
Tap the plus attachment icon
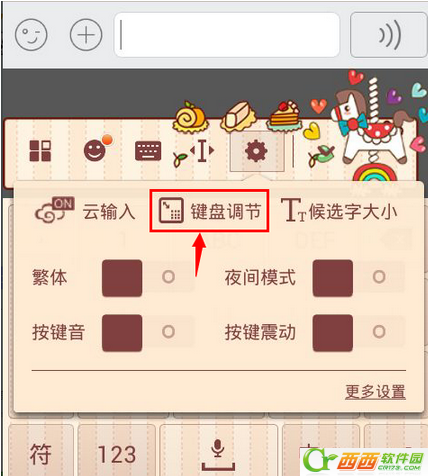(86, 35)
